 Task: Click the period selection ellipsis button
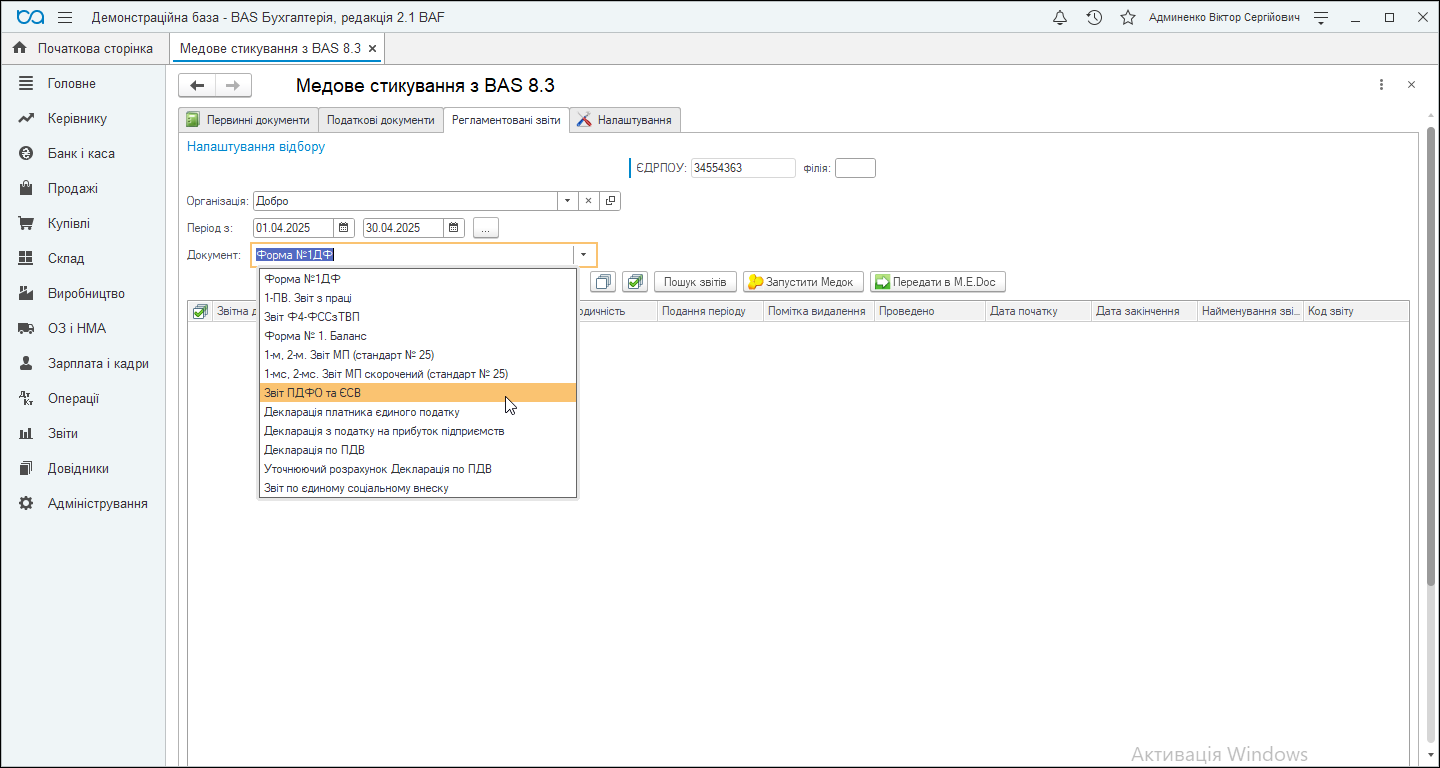tap(485, 228)
